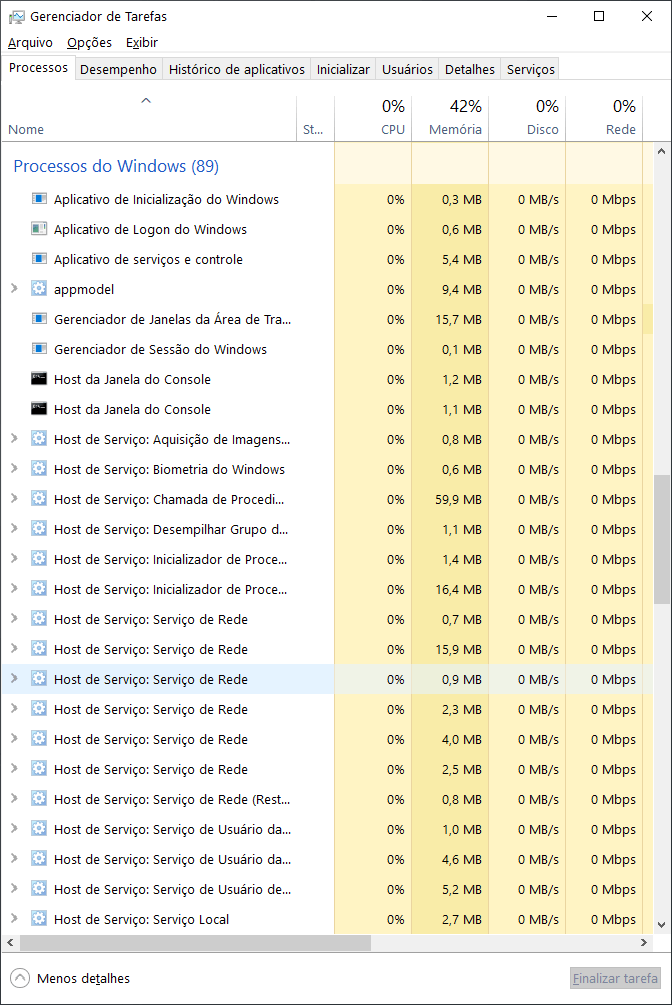
Task: Click the vertical scrollbar up arrow
Action: pyautogui.click(x=662, y=151)
